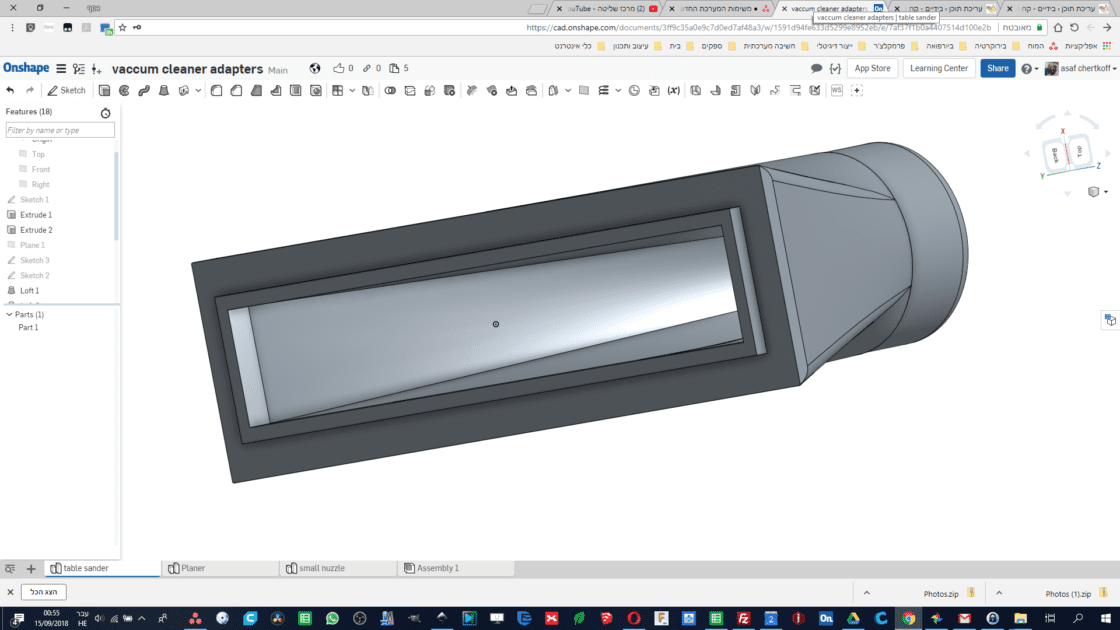Screen dimensions: 1120x630
Task: Select the table sander tab
Action: point(102,569)
